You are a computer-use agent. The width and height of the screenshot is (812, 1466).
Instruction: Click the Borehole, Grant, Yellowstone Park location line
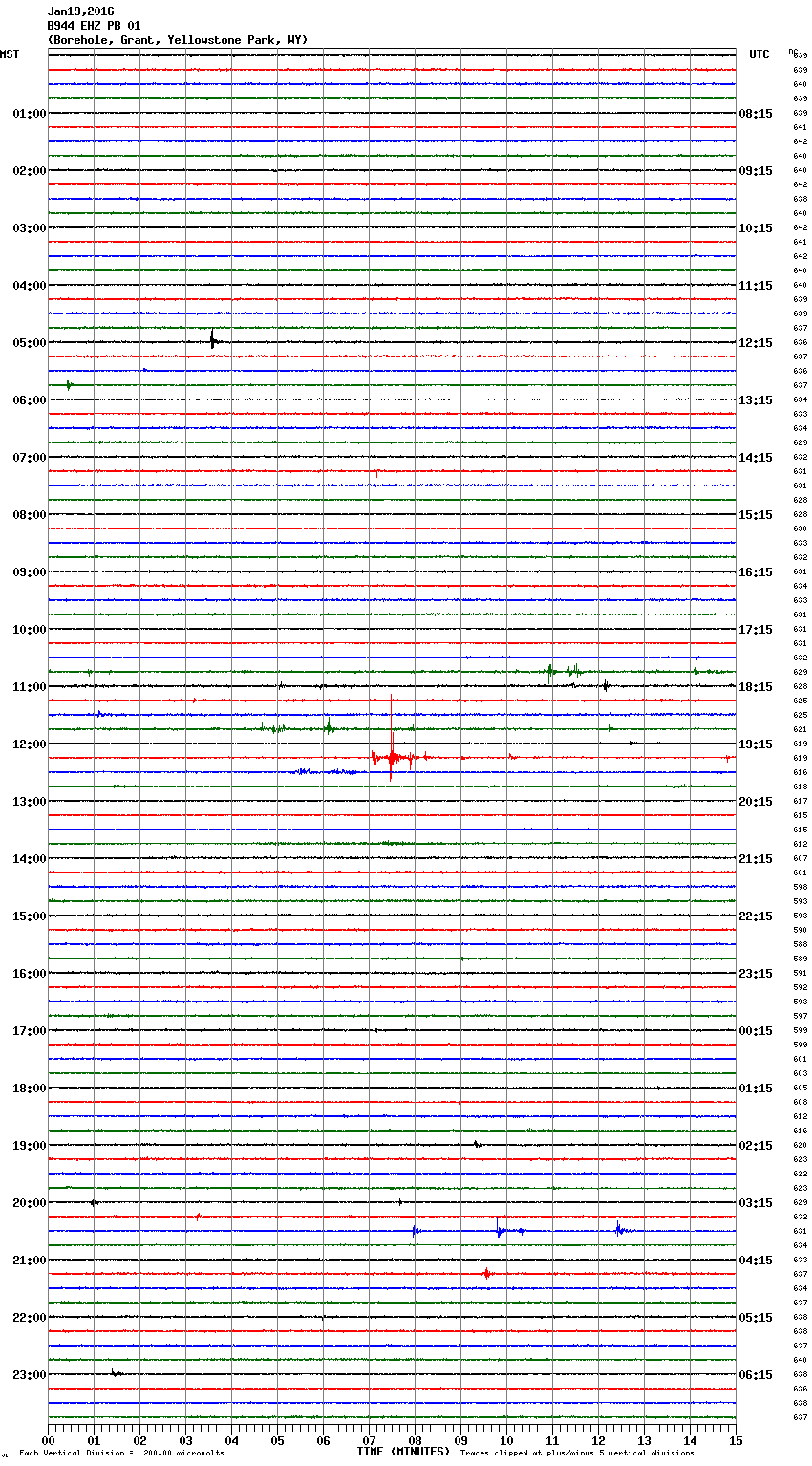coord(178,40)
